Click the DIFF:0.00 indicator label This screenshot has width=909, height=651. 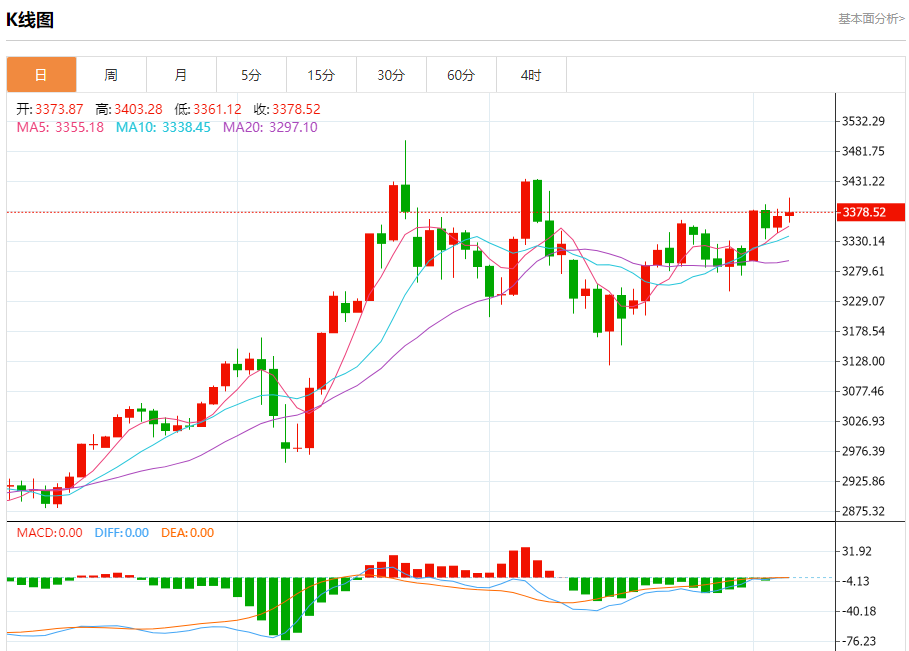122,533
